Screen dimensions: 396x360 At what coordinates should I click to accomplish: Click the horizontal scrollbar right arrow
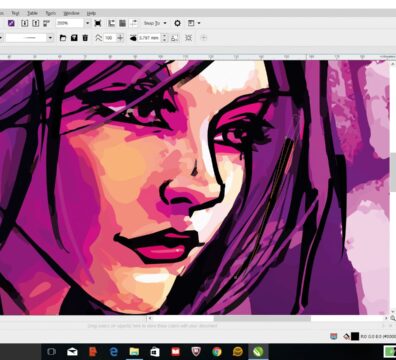(386, 319)
